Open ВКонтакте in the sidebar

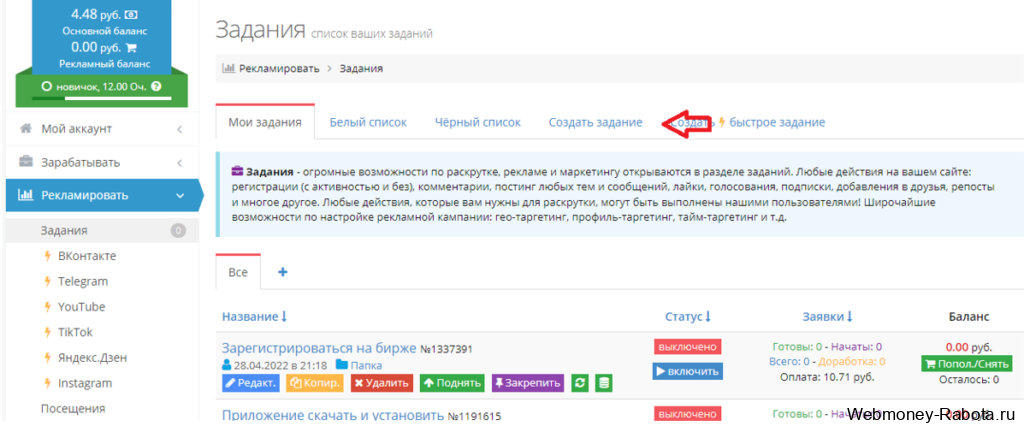coord(87,256)
